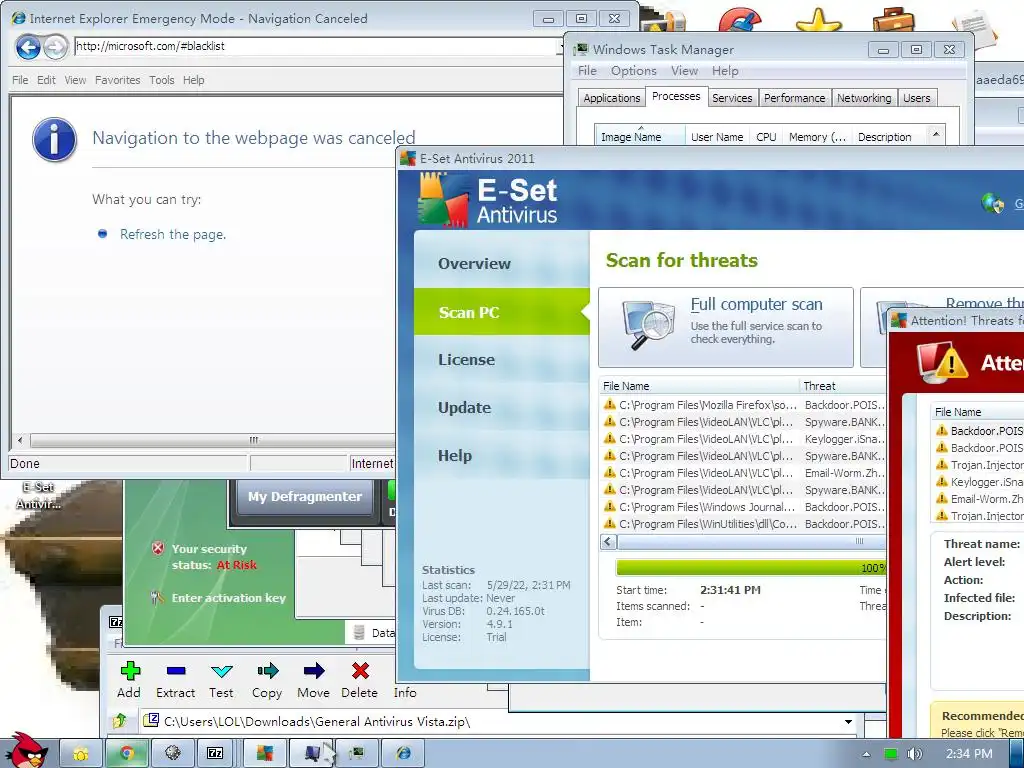The image size is (1024, 768).
Task: Click the Back arrow in Internet Explorer
Action: pyautogui.click(x=28, y=47)
